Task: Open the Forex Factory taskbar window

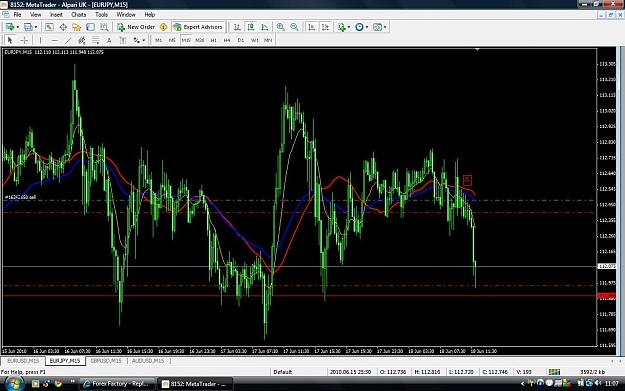Action: click(x=116, y=384)
